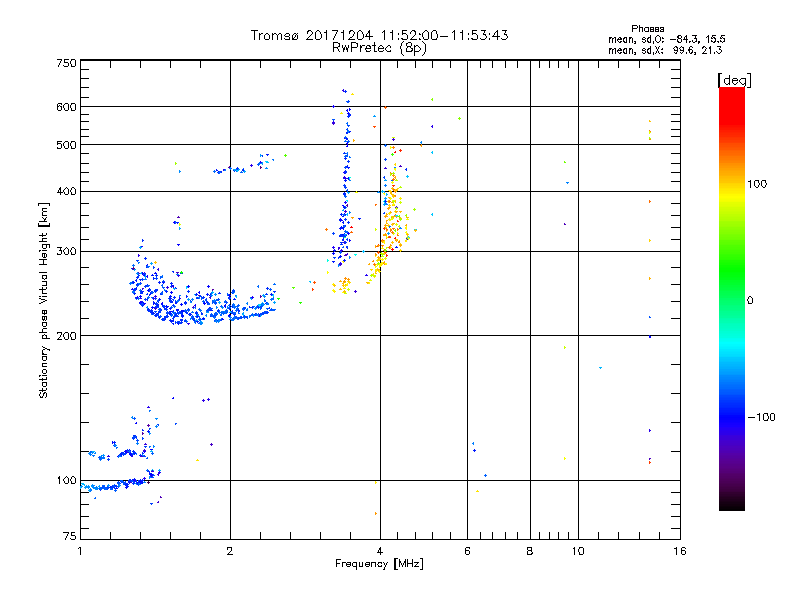Click x-axis tick label '10'
The height and width of the screenshot is (600, 800).
(578, 551)
